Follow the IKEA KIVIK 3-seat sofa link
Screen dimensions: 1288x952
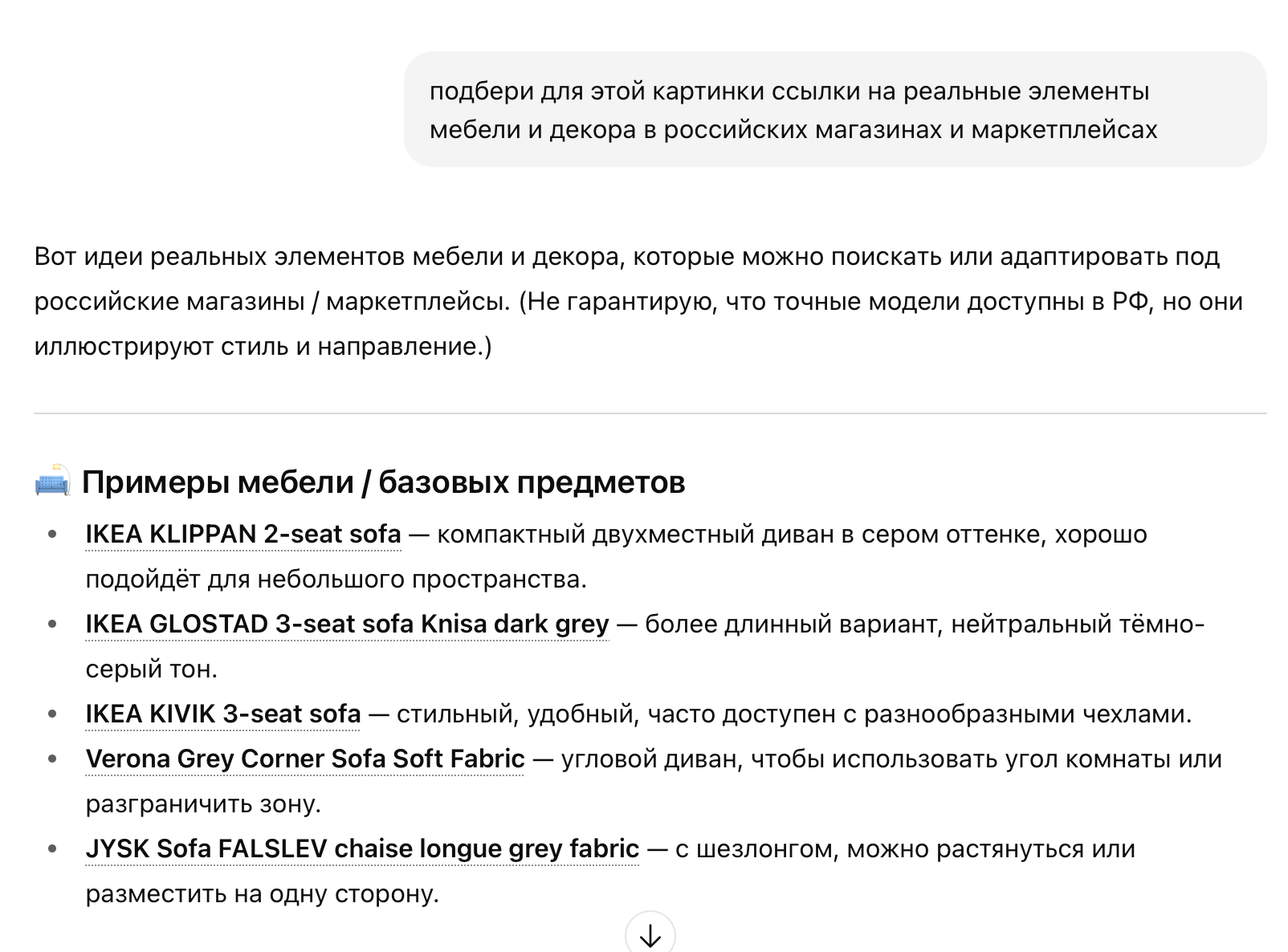pos(223,714)
